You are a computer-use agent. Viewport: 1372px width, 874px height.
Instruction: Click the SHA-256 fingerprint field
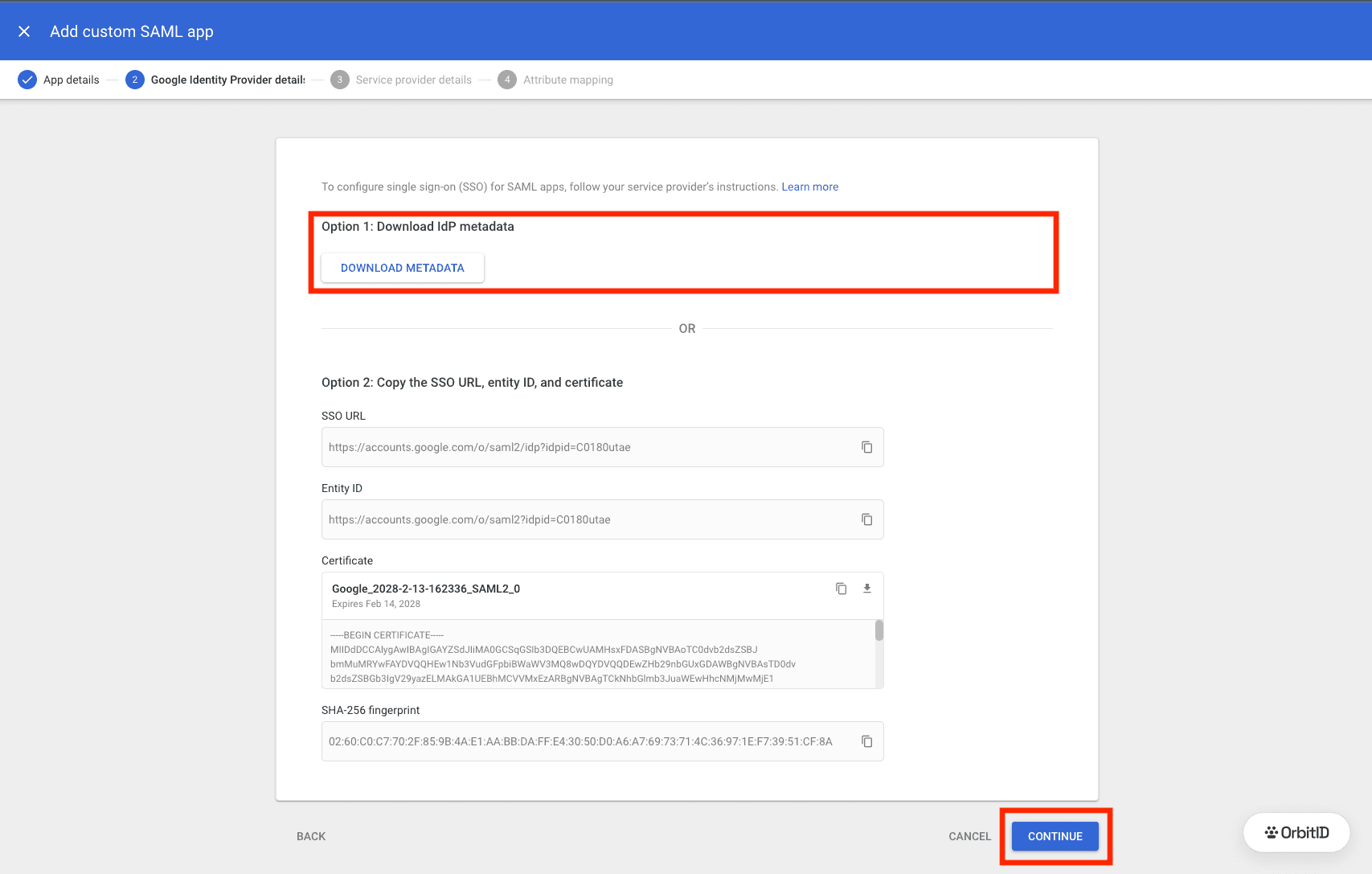pos(603,741)
